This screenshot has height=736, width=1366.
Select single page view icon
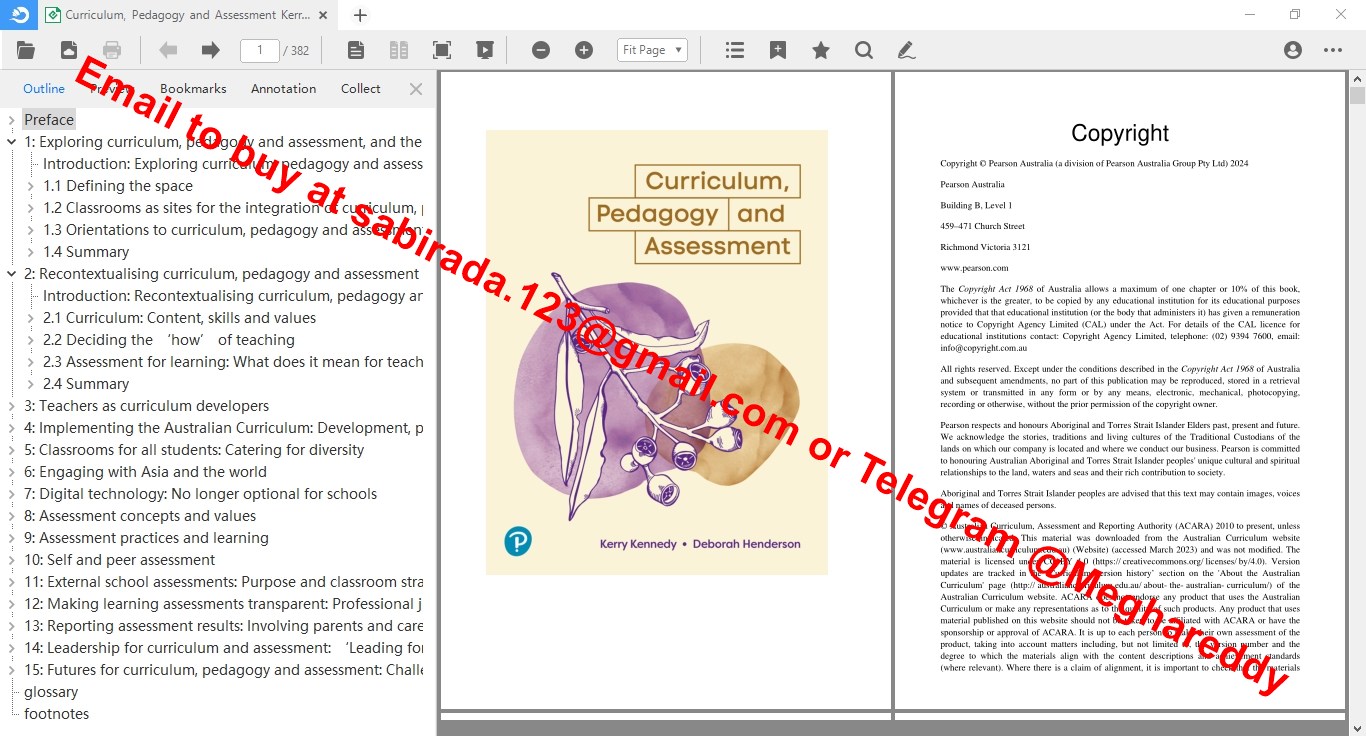coord(356,50)
